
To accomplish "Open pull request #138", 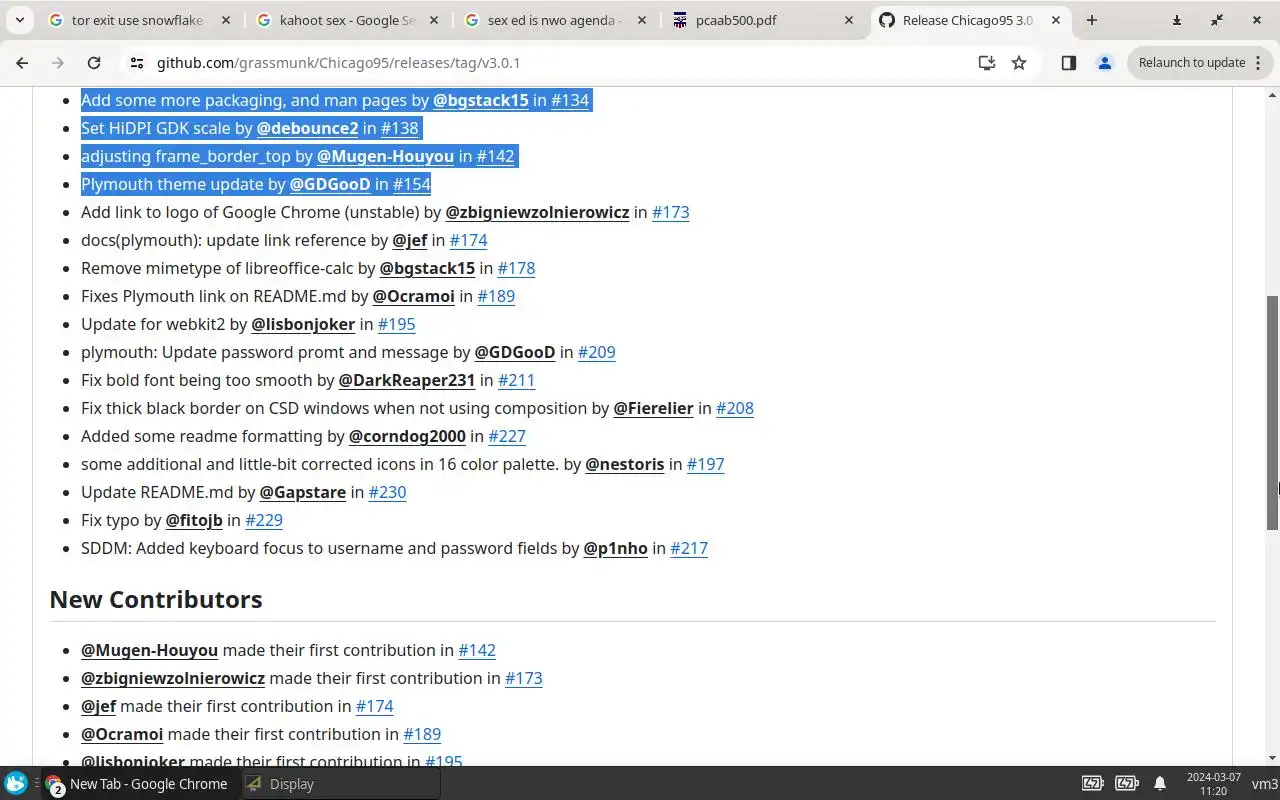I will [x=399, y=128].
